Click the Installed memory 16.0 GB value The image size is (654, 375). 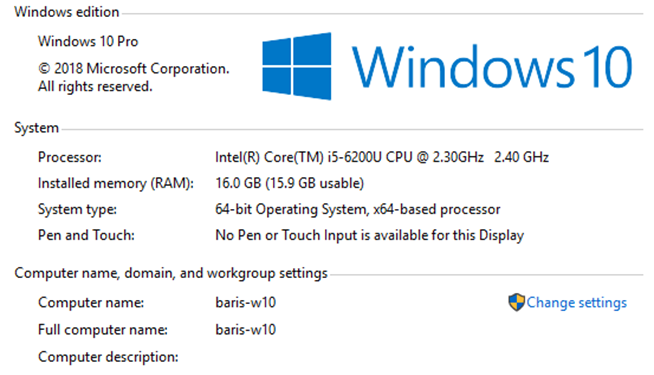(x=289, y=183)
